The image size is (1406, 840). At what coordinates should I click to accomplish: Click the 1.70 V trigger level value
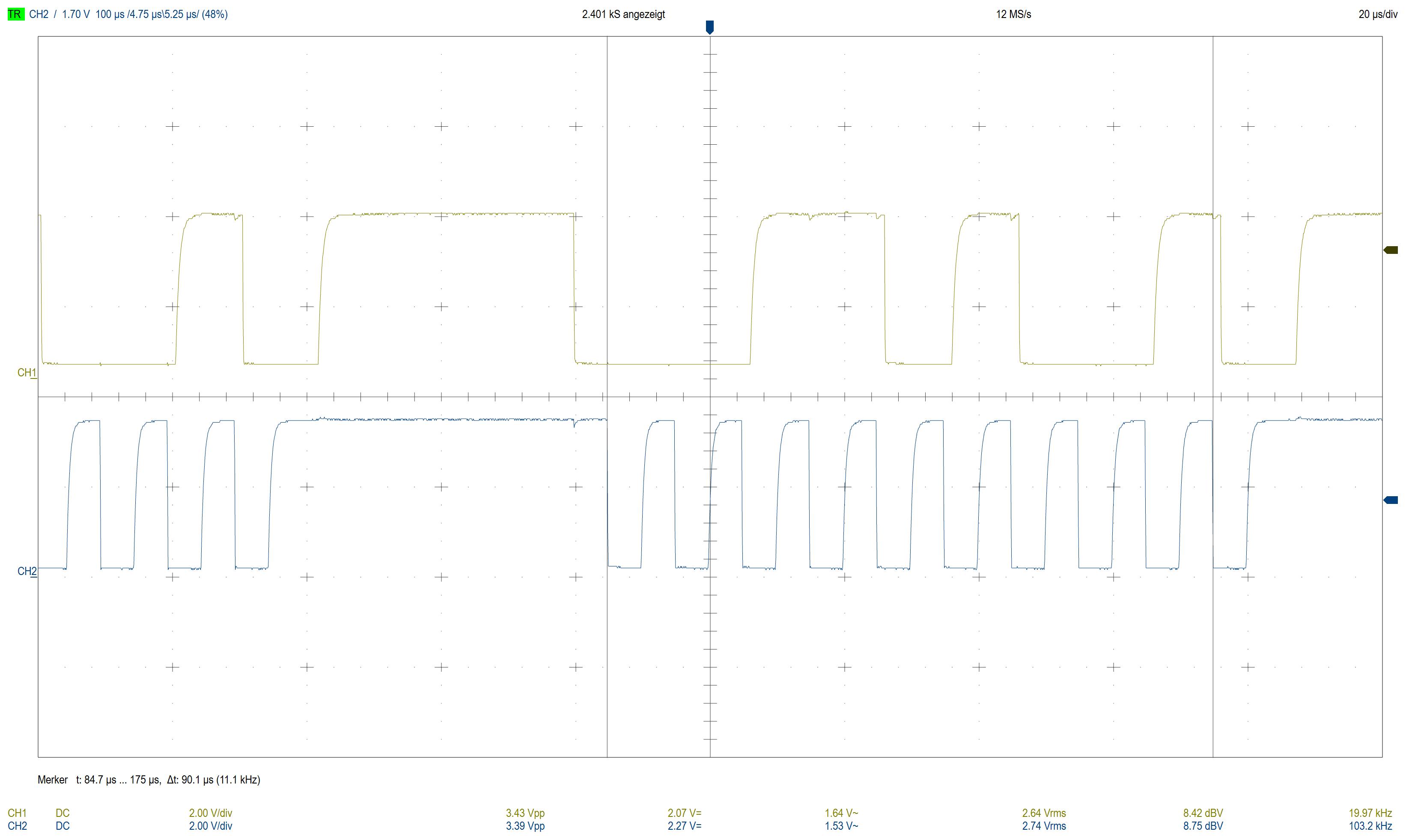[x=76, y=14]
